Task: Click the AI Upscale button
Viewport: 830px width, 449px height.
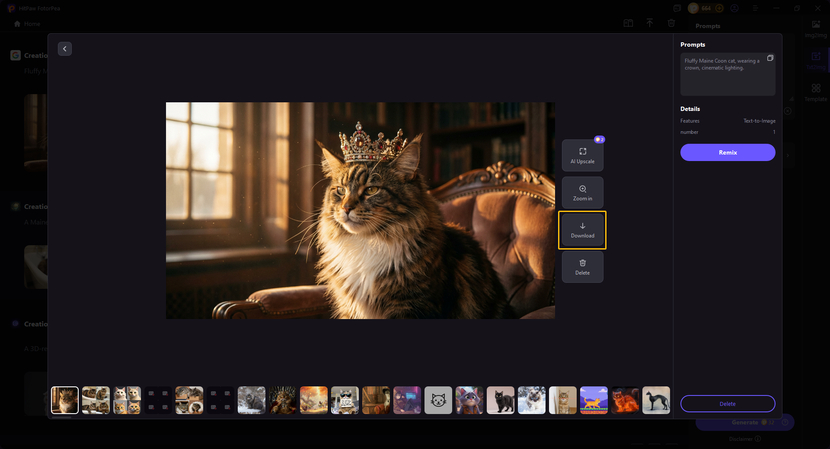Action: click(x=582, y=156)
